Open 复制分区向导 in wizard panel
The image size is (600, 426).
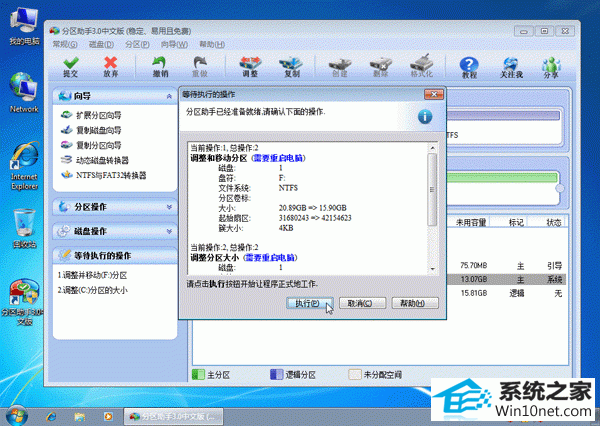click(x=91, y=145)
